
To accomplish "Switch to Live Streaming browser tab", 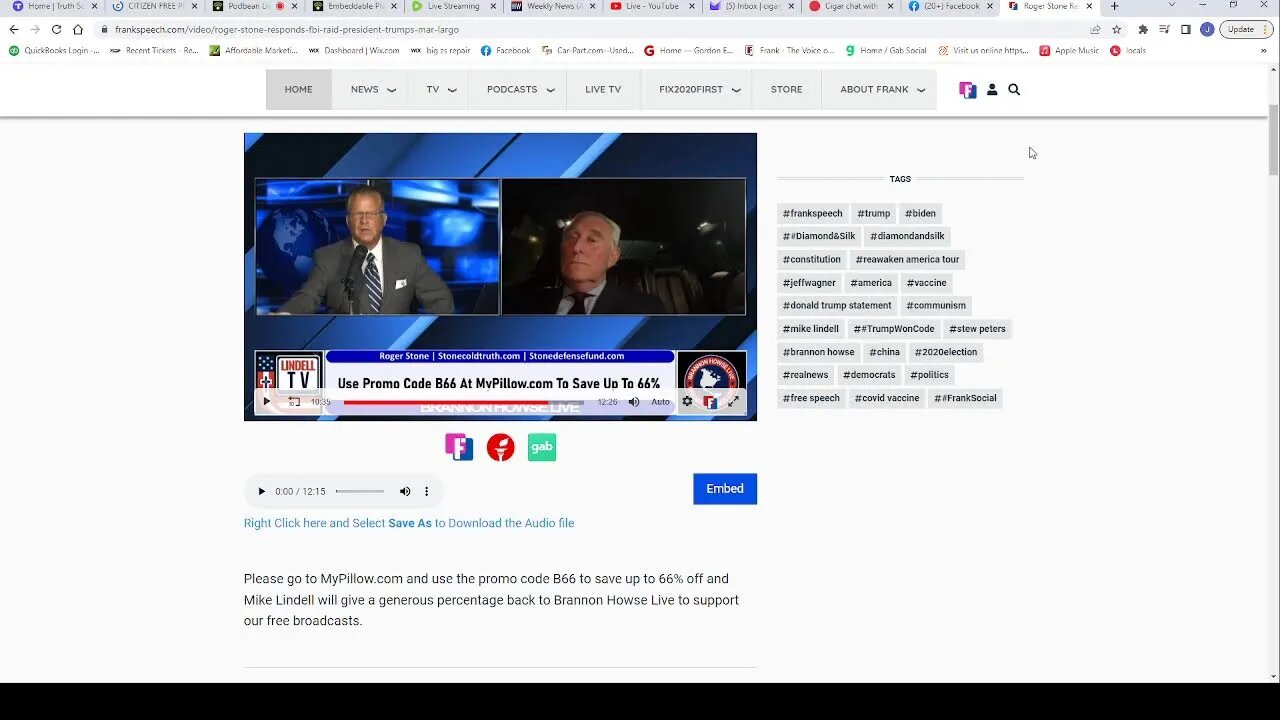I will point(452,6).
